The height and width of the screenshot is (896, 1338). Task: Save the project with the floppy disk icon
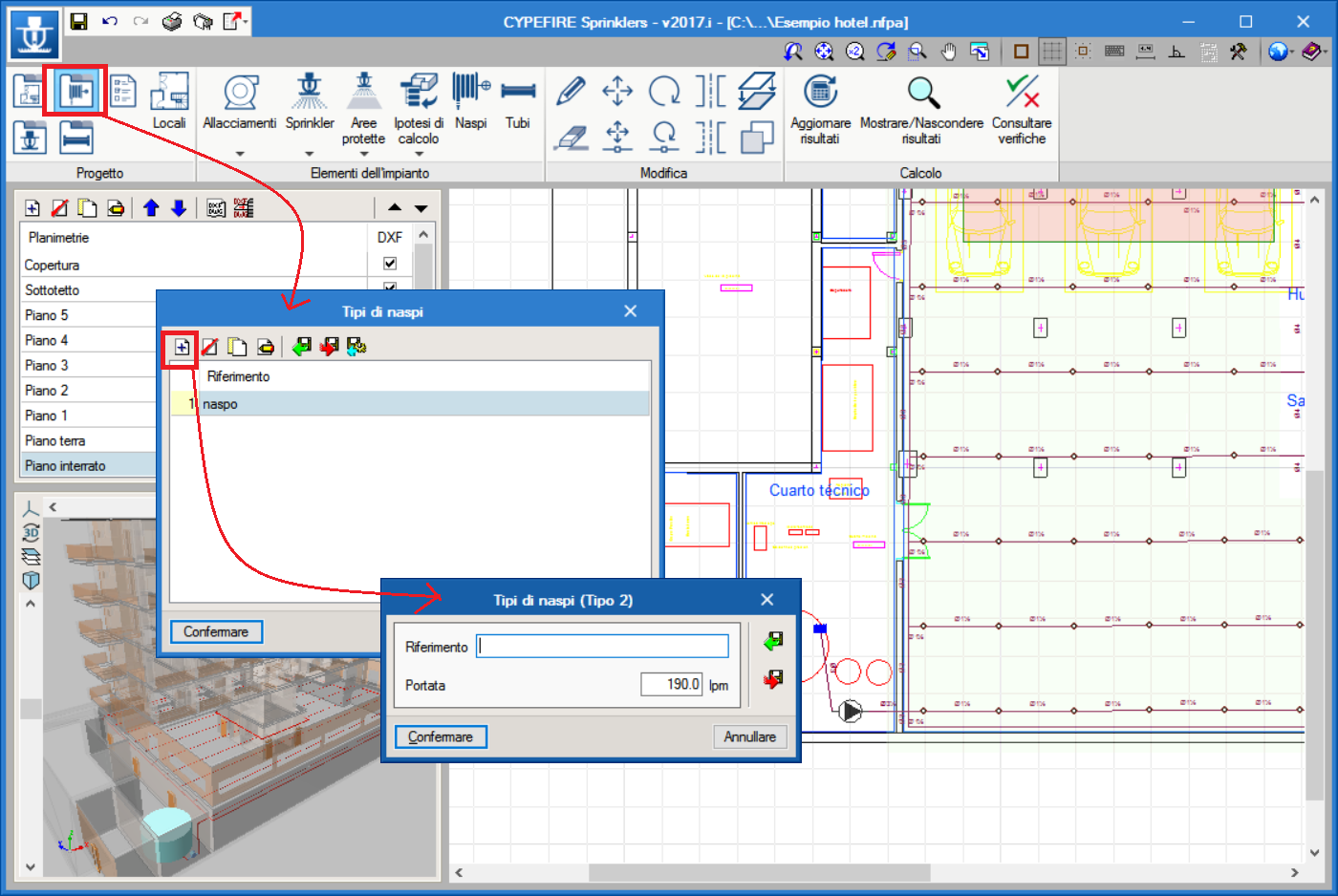click(x=79, y=21)
